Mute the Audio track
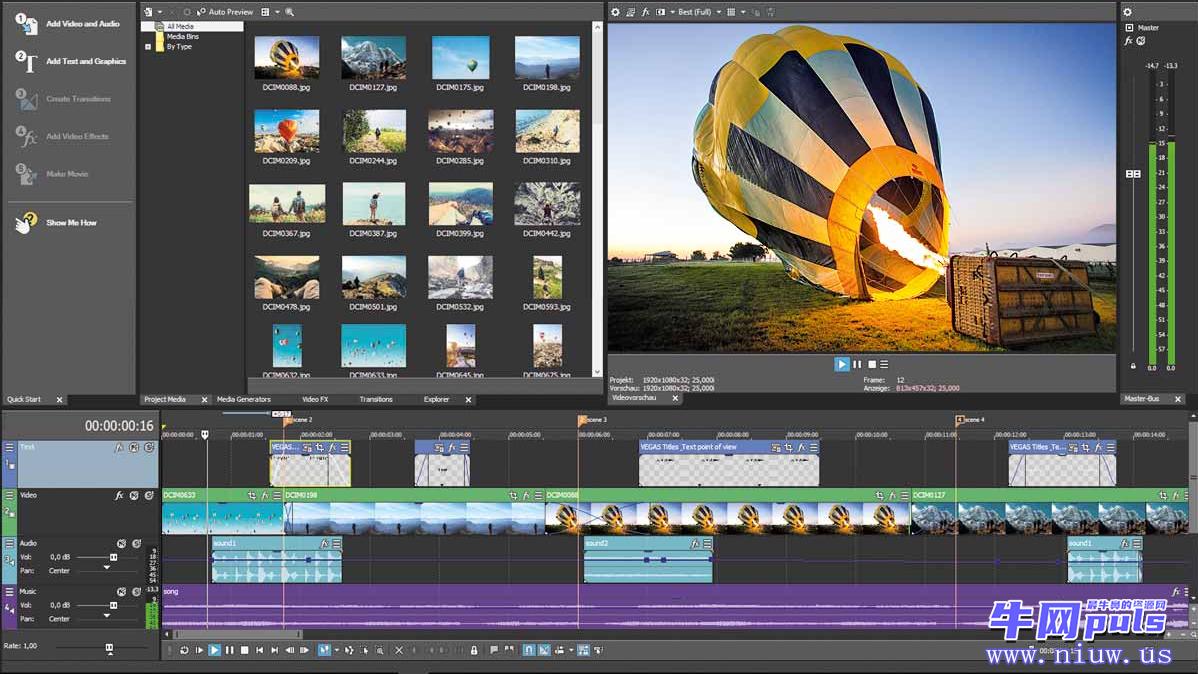1198x674 pixels. point(121,543)
